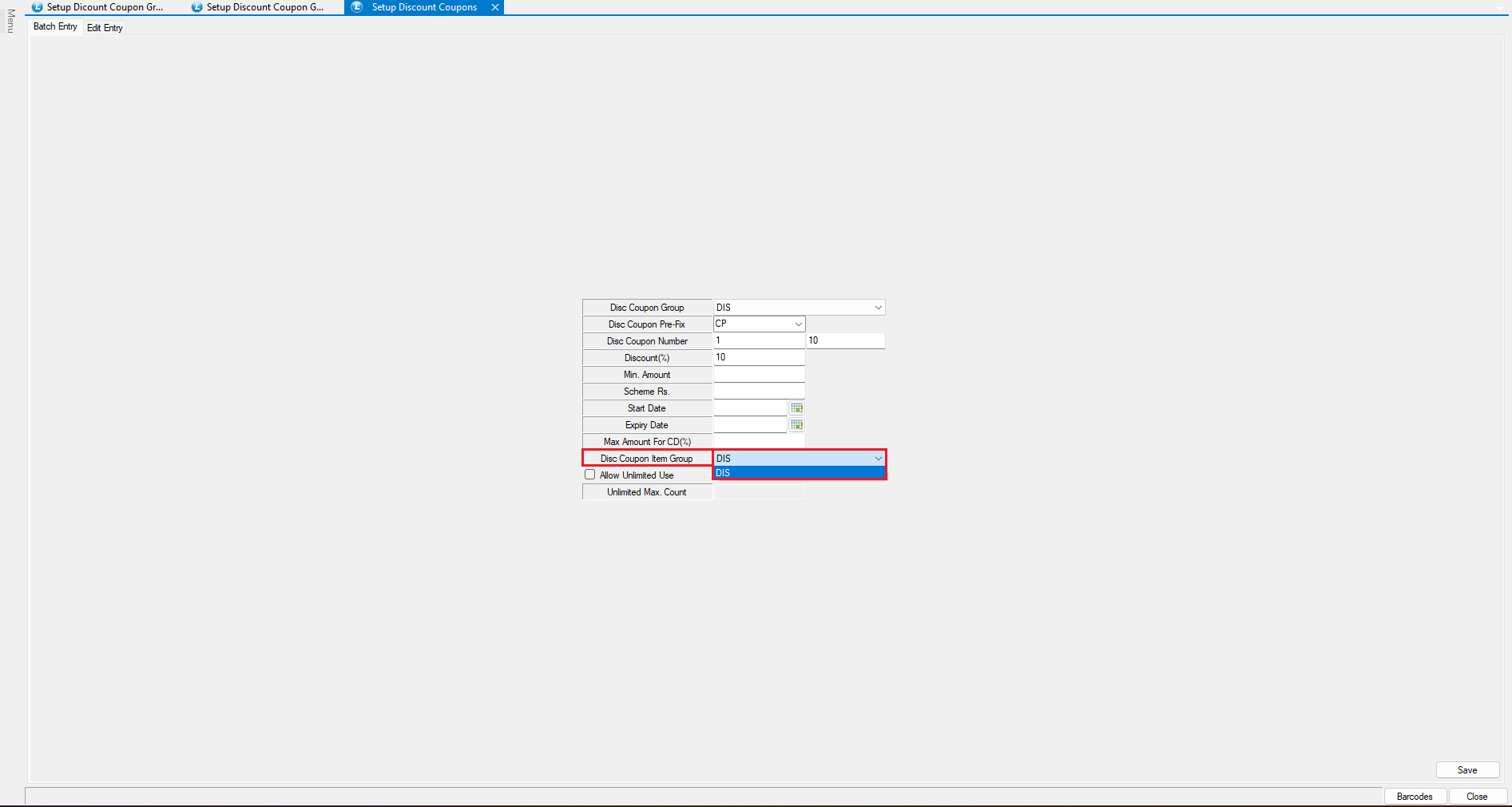The height and width of the screenshot is (807, 1512).
Task: Close the Setup Discount Coupons tab
Action: (495, 7)
